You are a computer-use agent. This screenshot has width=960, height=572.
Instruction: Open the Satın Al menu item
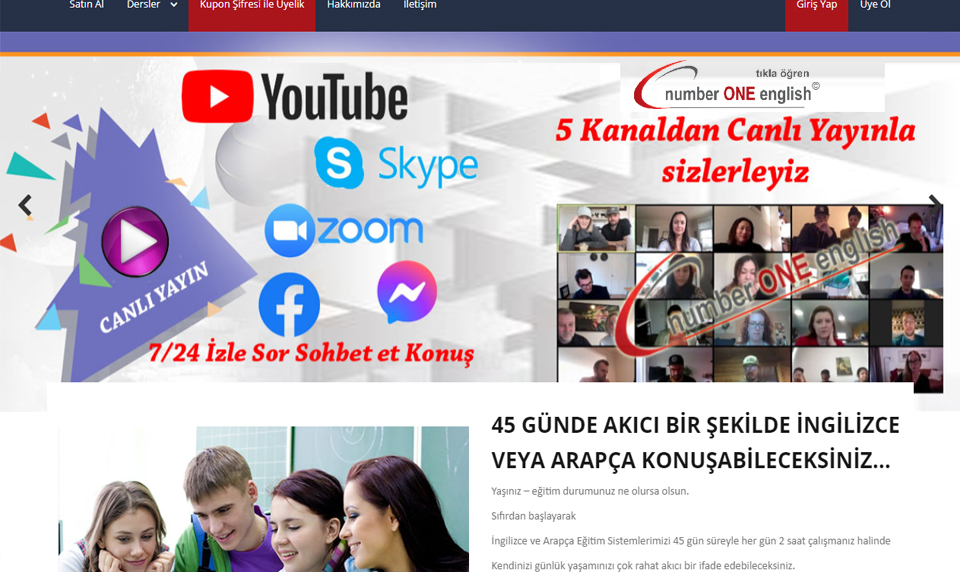click(86, 5)
